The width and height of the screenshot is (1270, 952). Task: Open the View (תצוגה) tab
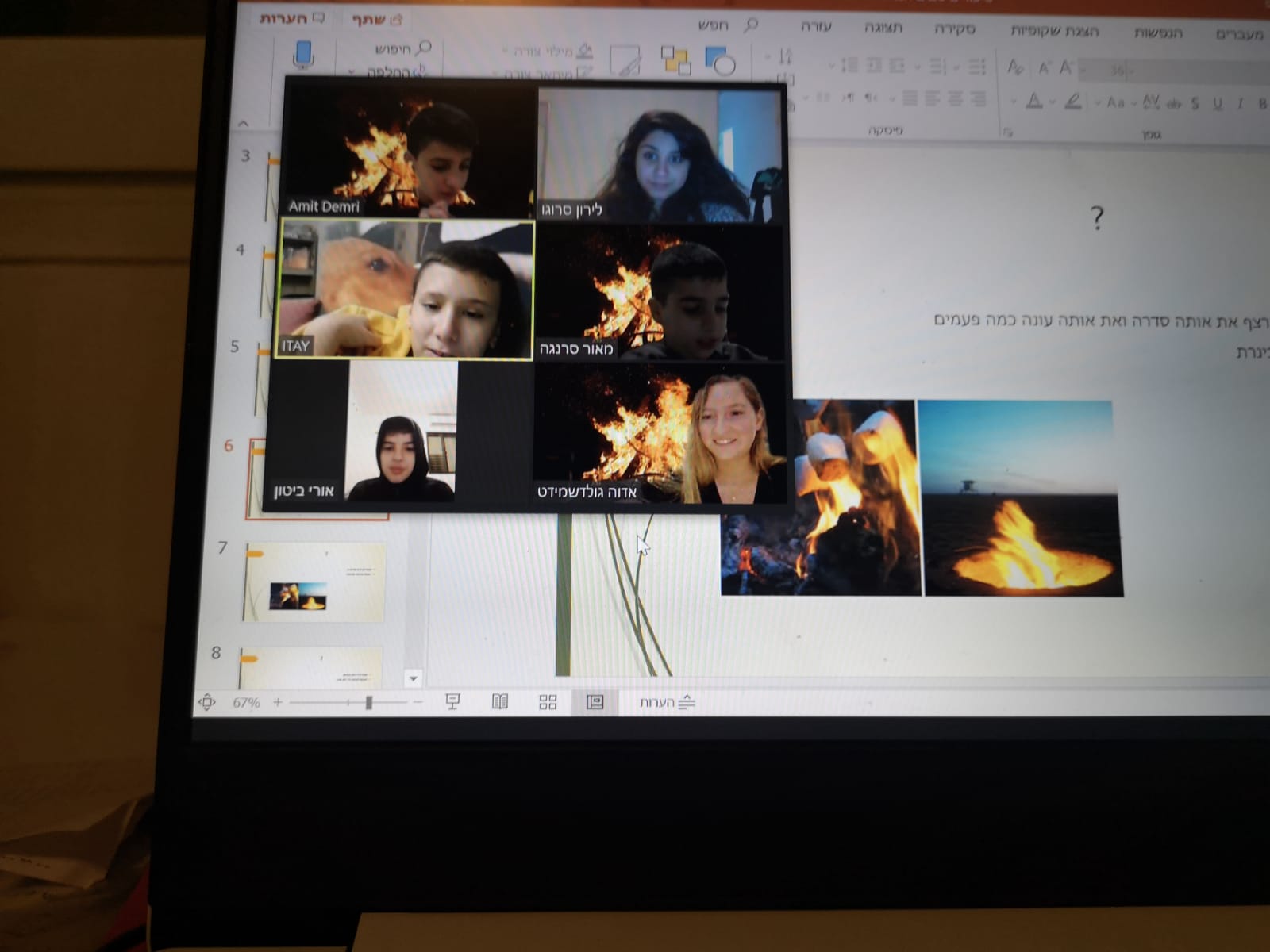tap(883, 28)
